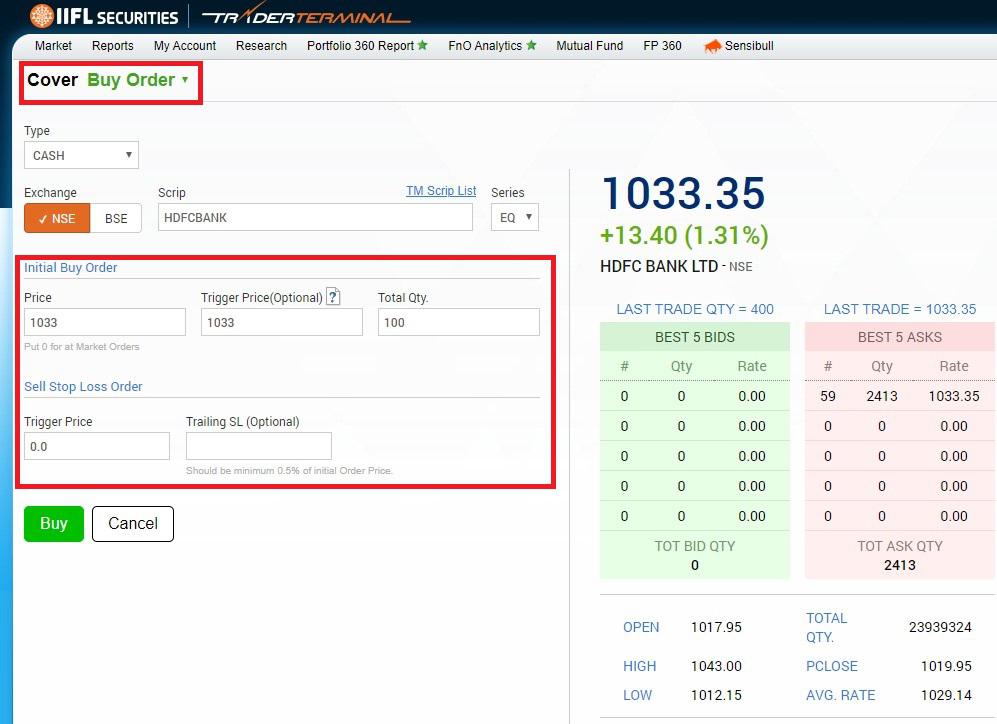Screen dimensions: 997x724
Task: Expand the Buy Order type dropdown
Action: click(137, 80)
